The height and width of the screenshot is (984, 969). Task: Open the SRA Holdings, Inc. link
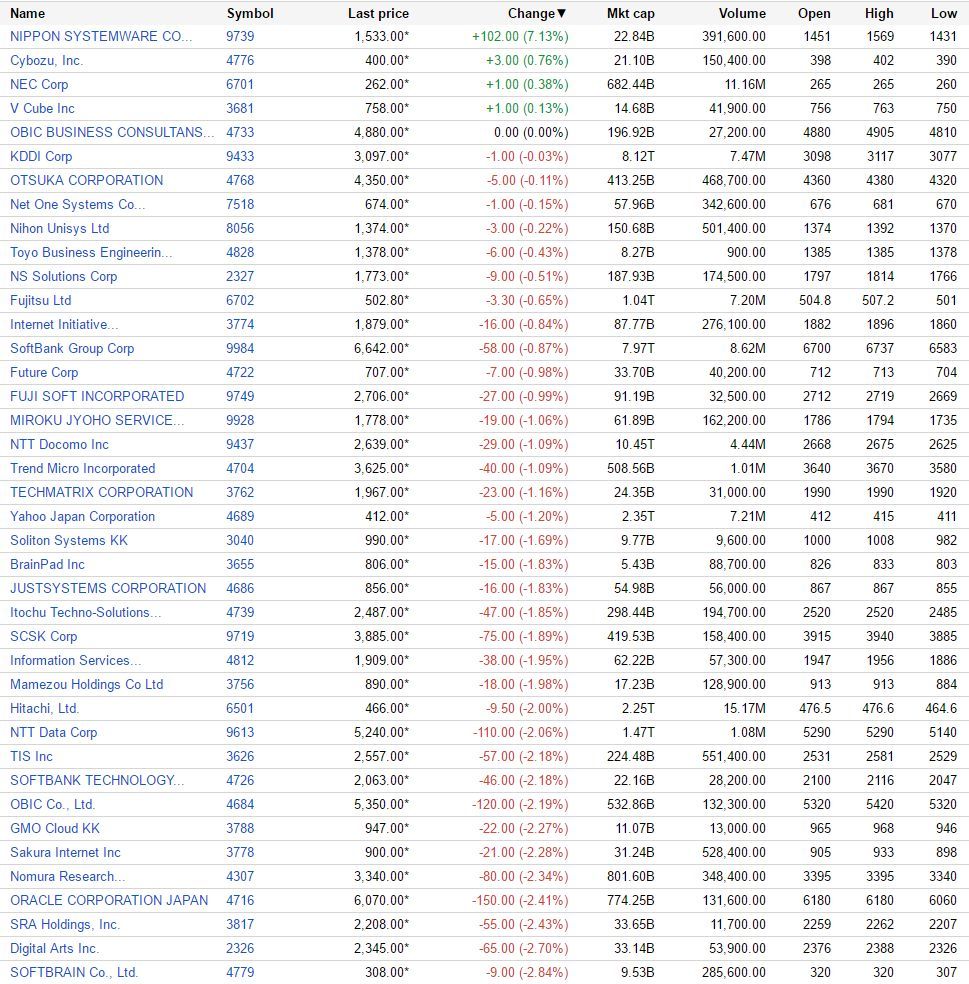pyautogui.click(x=65, y=924)
